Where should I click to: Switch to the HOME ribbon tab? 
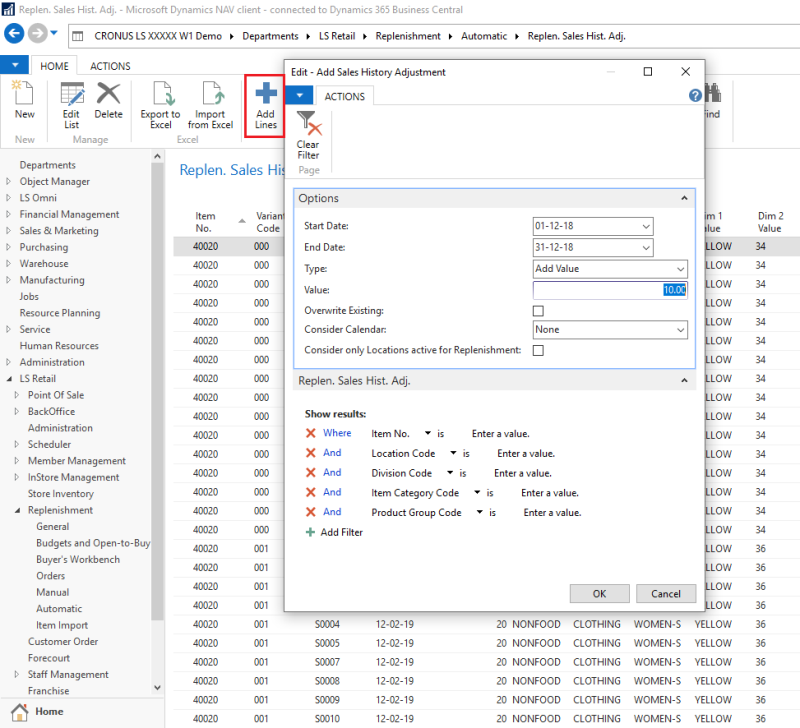point(55,66)
